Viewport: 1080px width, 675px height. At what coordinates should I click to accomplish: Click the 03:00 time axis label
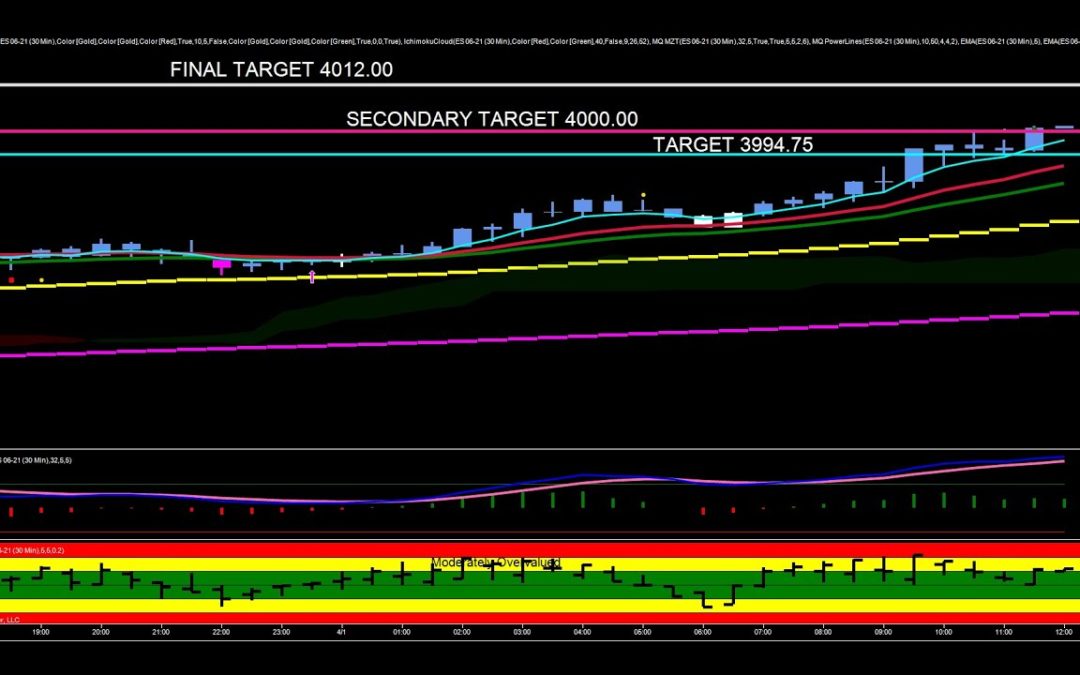click(x=522, y=632)
